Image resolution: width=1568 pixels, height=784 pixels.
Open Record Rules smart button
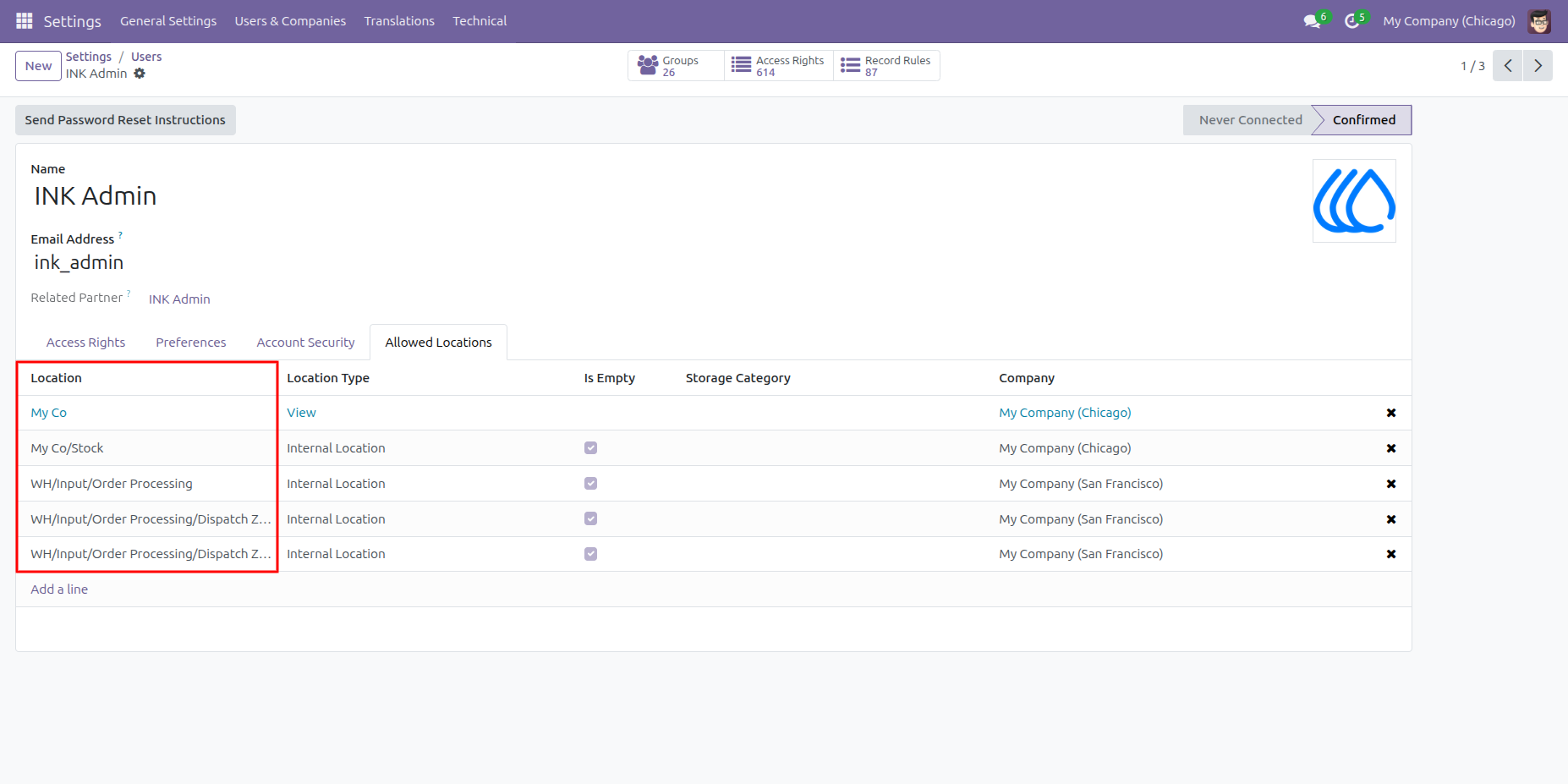click(x=886, y=66)
